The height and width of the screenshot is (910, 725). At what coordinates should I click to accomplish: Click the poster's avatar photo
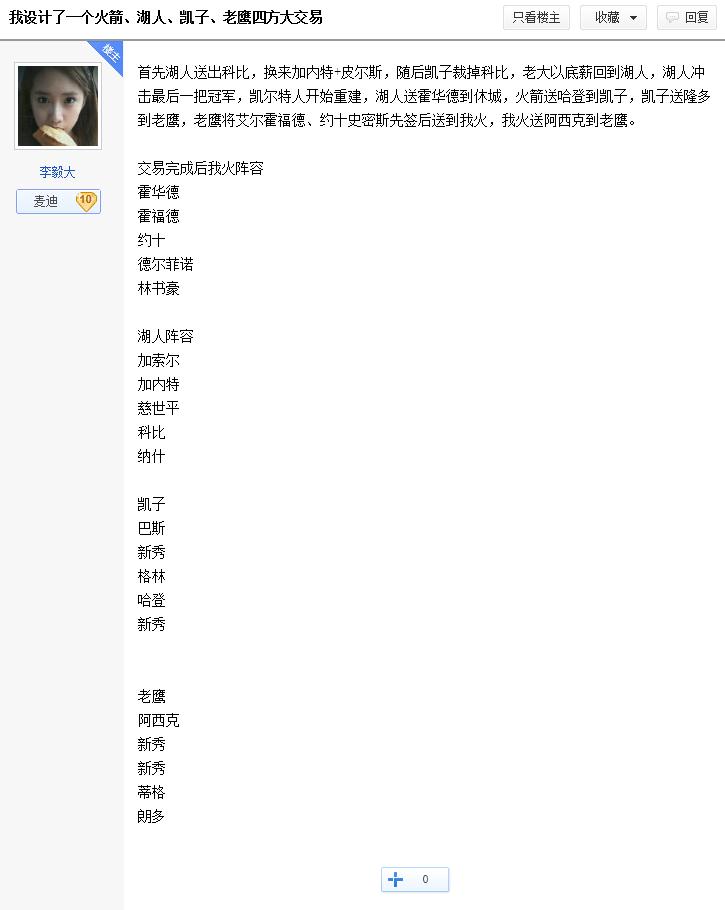(58, 106)
